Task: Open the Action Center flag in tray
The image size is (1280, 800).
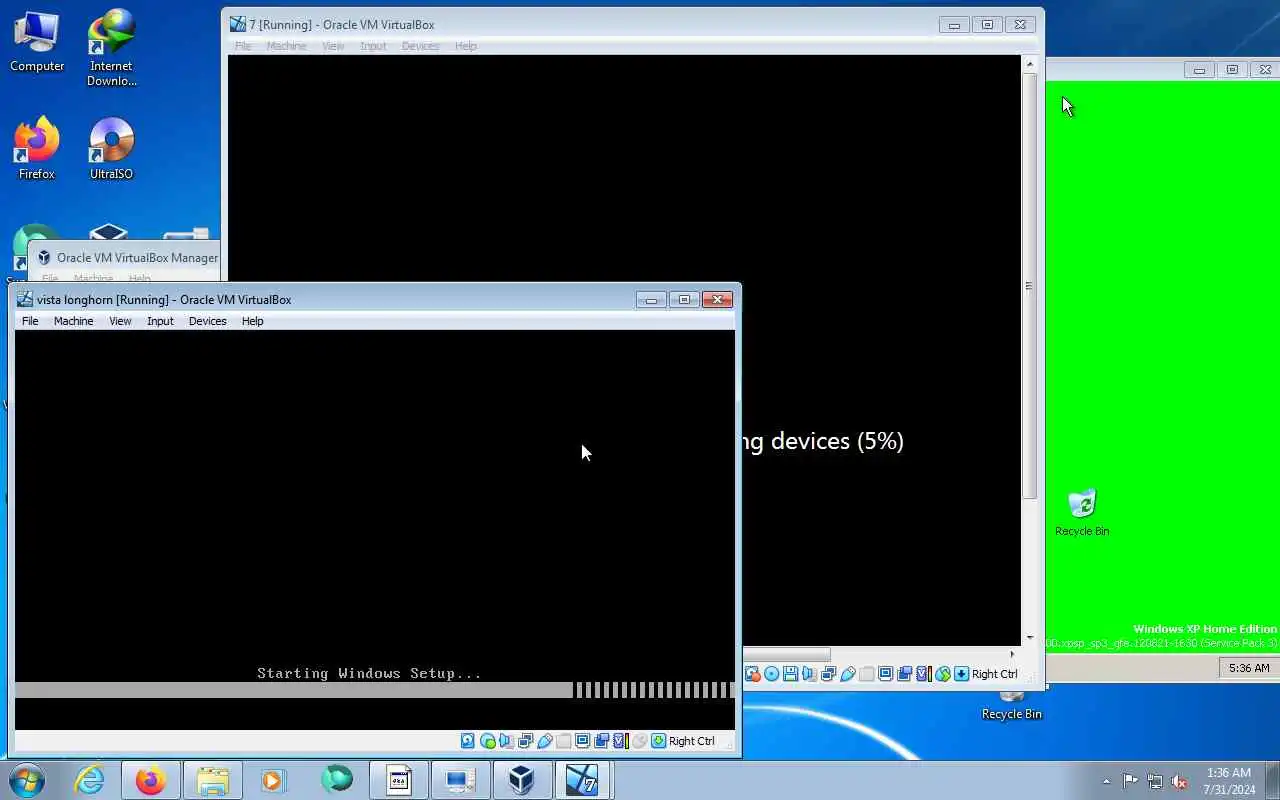Action: pos(1130,781)
